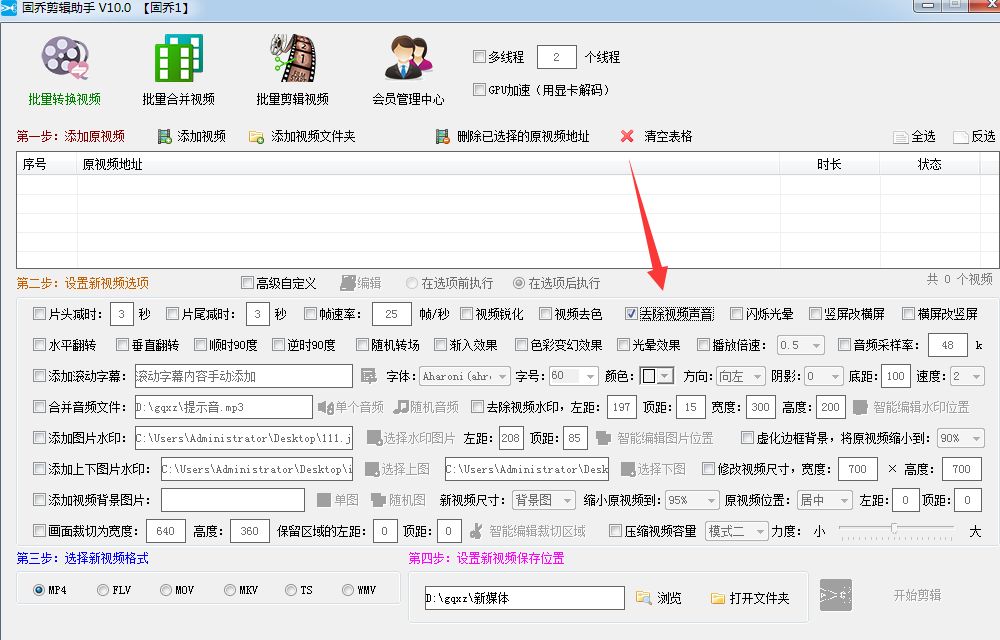Image resolution: width=1000 pixels, height=640 pixels.
Task: Select TS format radio button
Action: [x=291, y=590]
